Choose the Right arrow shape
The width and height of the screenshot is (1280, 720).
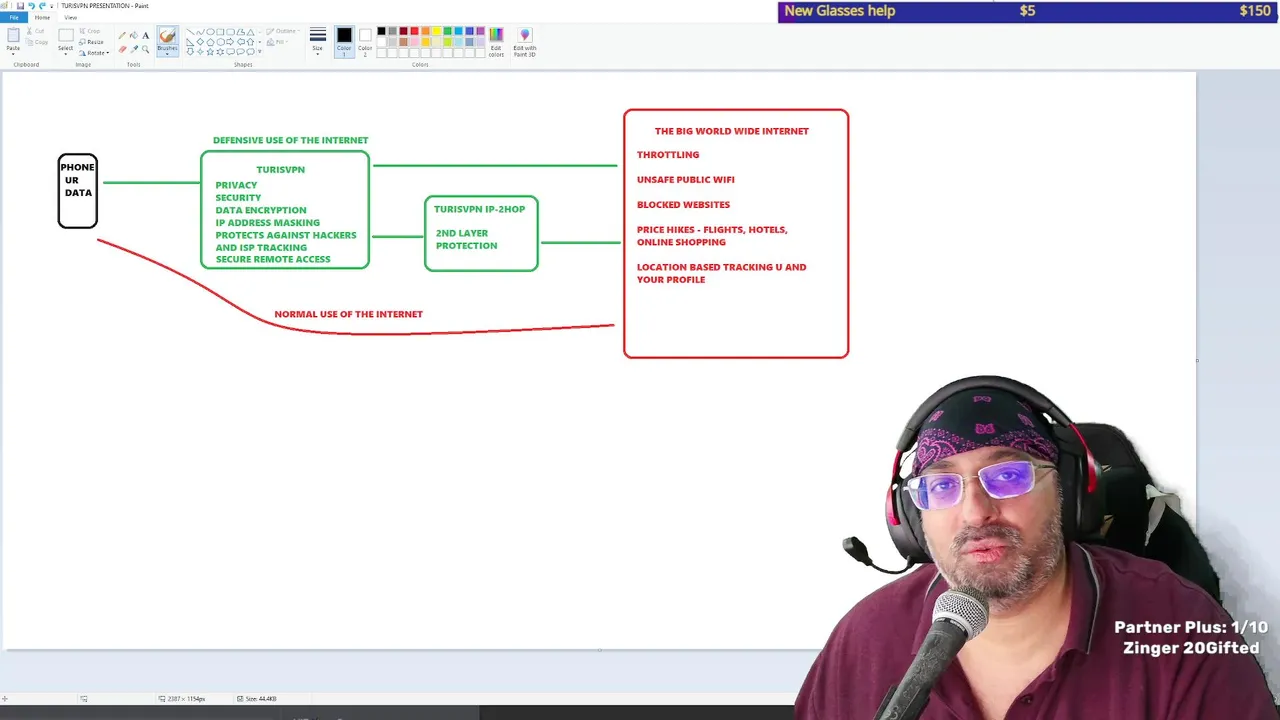pos(230,42)
